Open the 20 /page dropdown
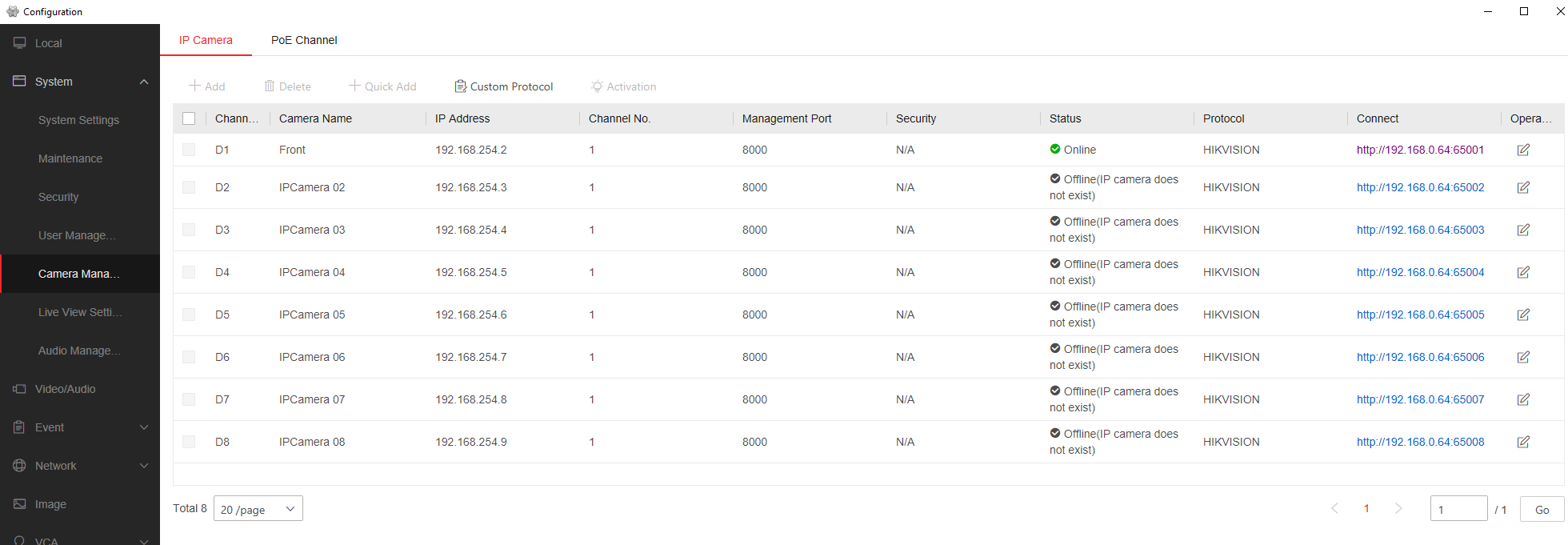 click(x=258, y=509)
